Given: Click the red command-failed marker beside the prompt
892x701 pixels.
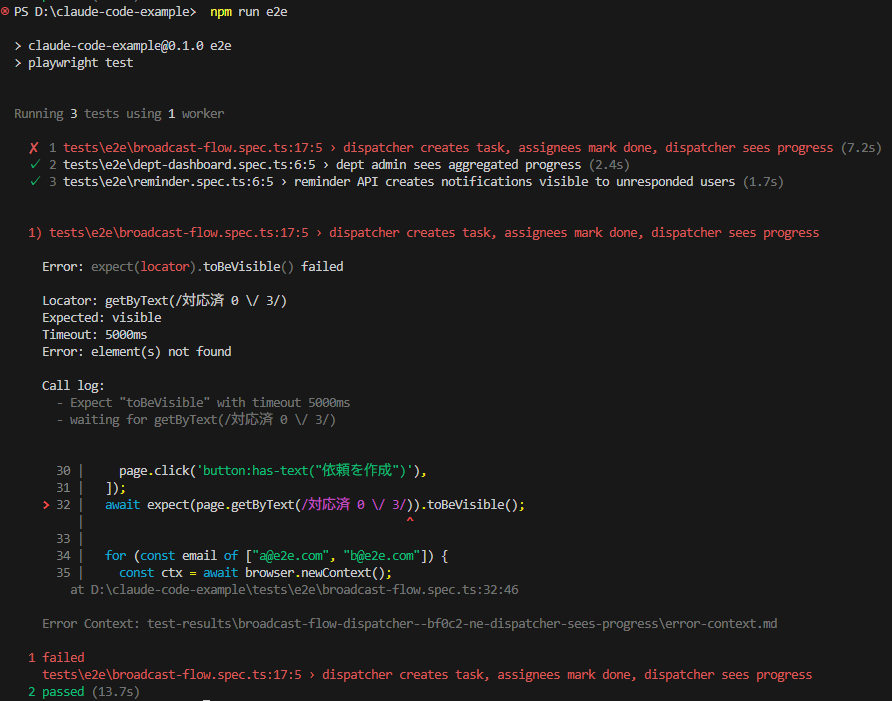Looking at the screenshot, I should pos(5,11).
